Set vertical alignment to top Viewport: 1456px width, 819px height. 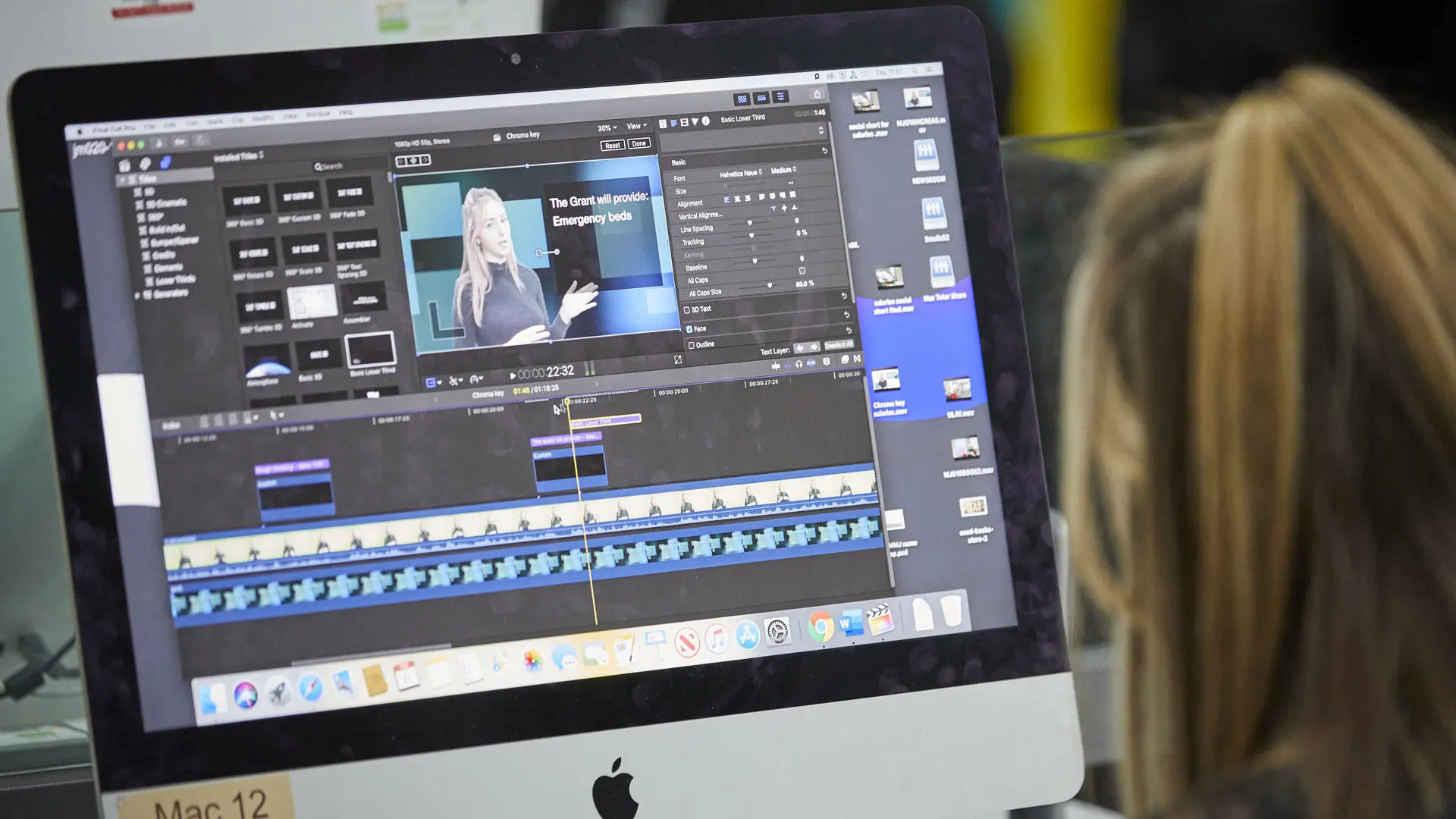pyautogui.click(x=773, y=209)
